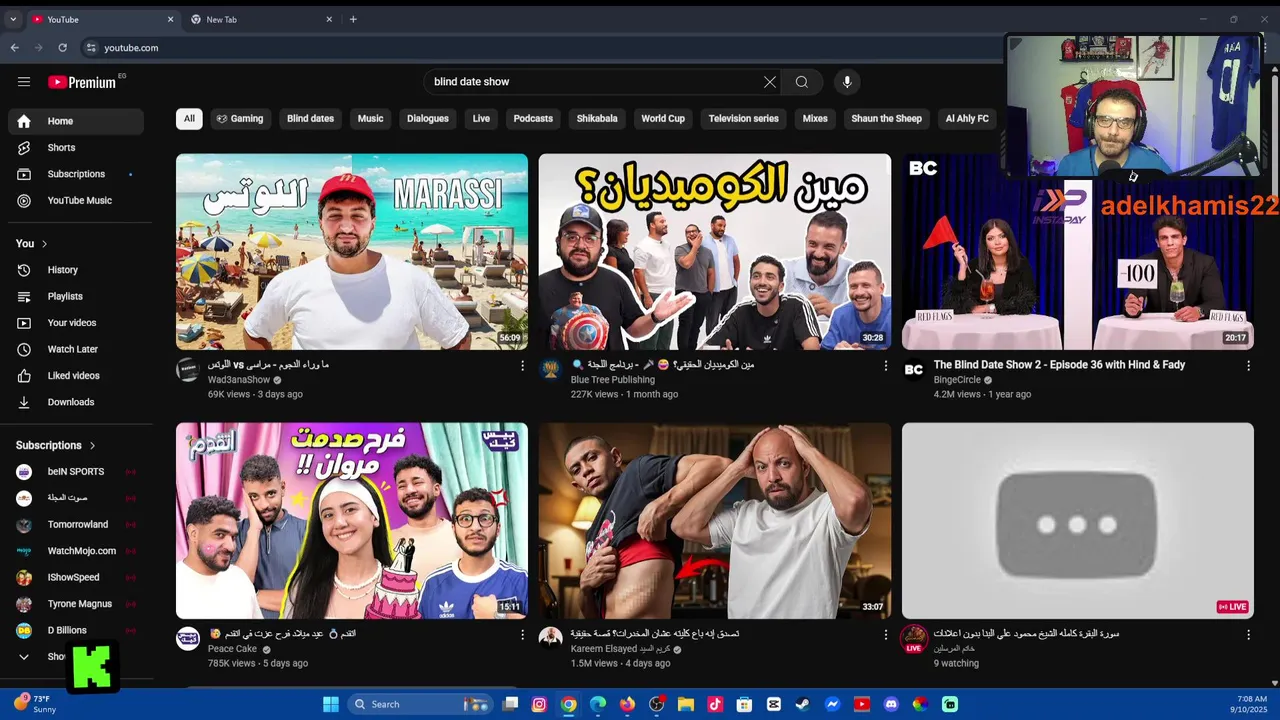The height and width of the screenshot is (720, 1280).
Task: Select the Gaming filter chip
Action: (x=240, y=119)
